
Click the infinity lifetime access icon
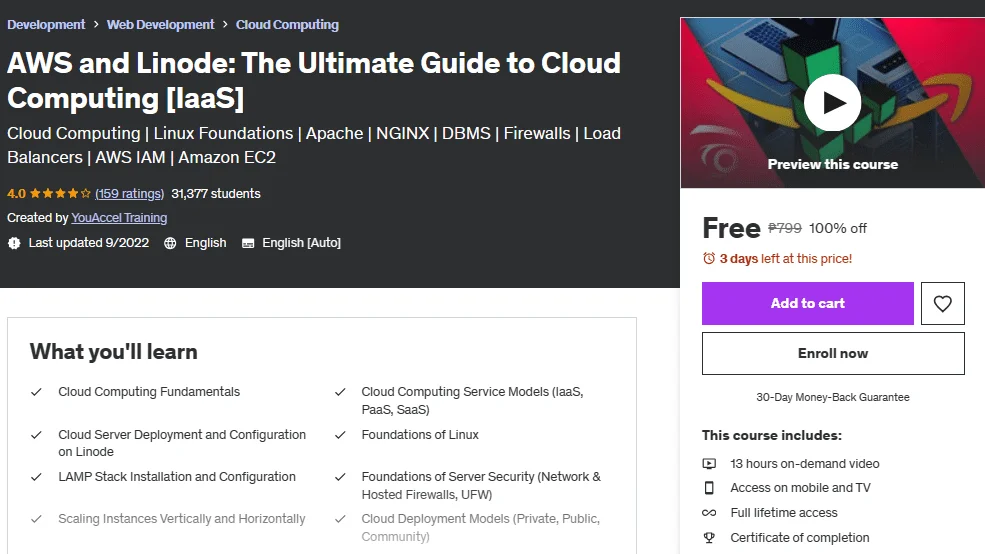709,513
